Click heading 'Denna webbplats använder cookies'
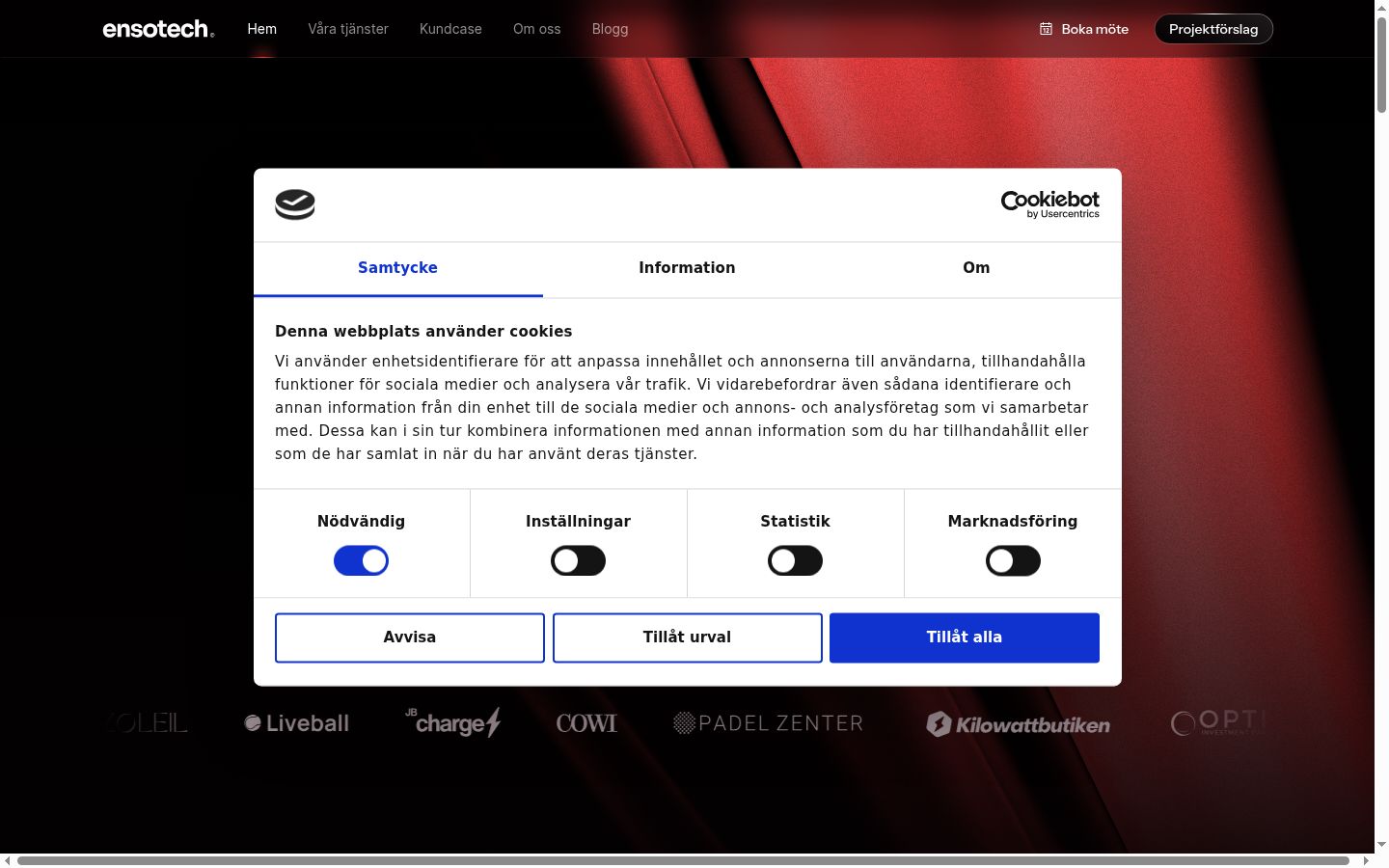This screenshot has height=868, width=1389. pos(423,331)
